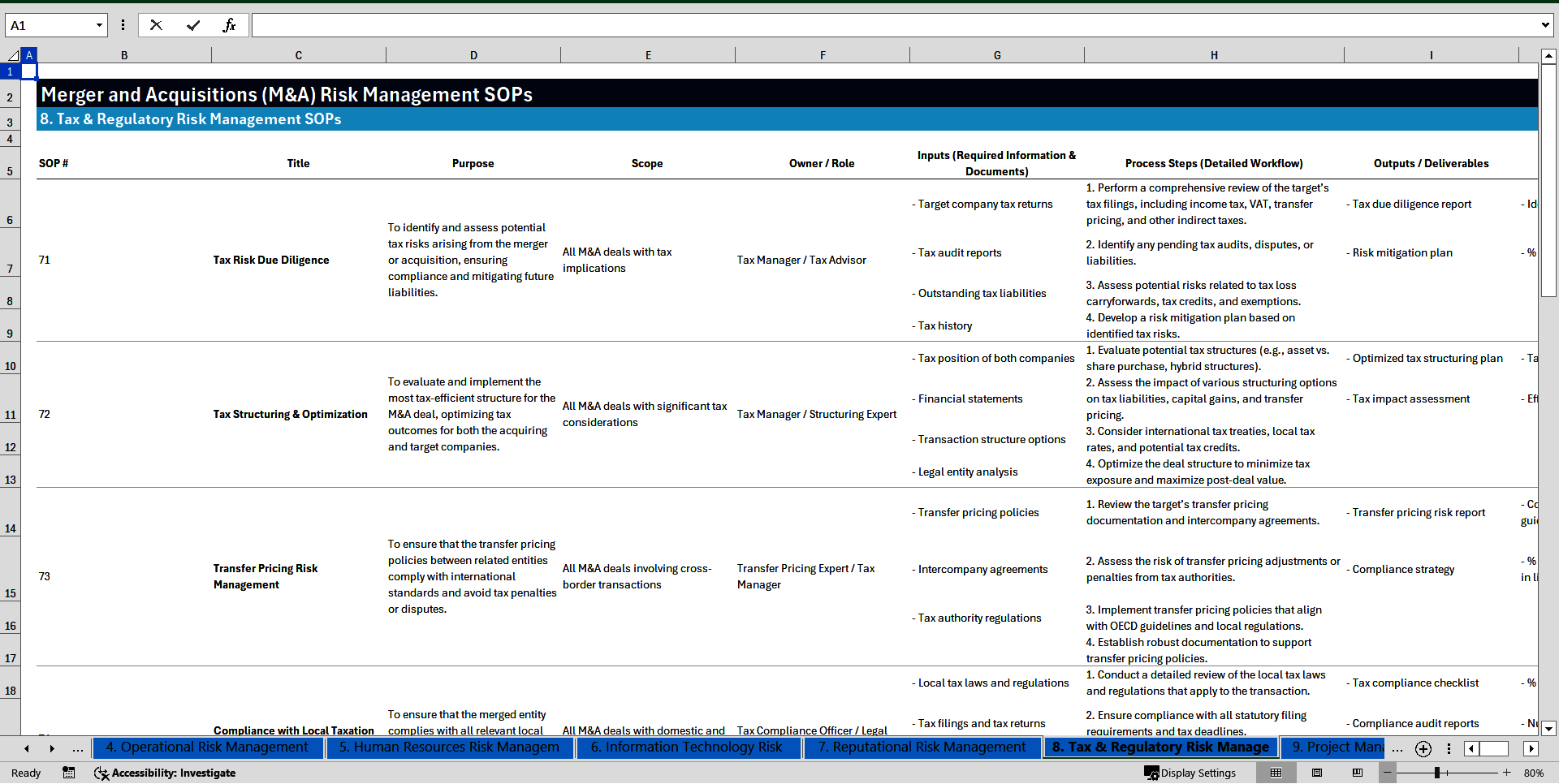
Task: Open the '5. Human Resources Risk Managem' sheet tab
Action: [x=450, y=747]
